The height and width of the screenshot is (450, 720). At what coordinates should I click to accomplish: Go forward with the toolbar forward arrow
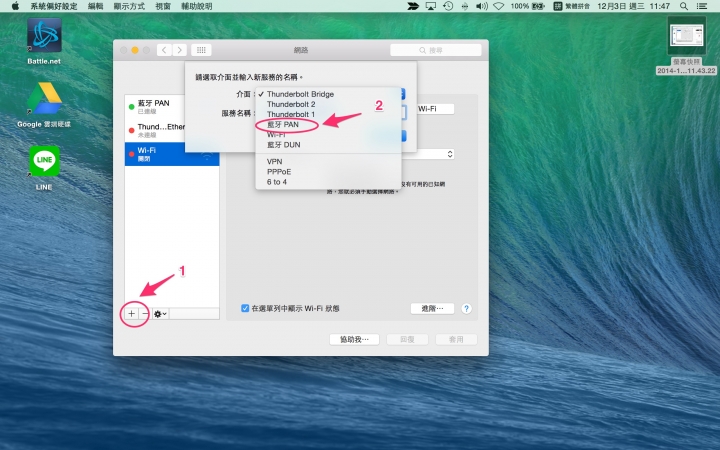coord(180,50)
